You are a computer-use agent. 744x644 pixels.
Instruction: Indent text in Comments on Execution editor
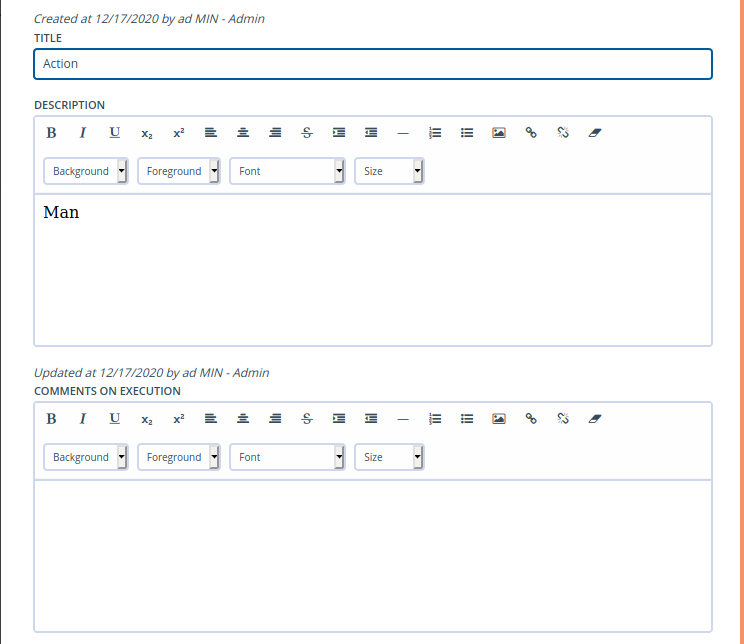339,419
